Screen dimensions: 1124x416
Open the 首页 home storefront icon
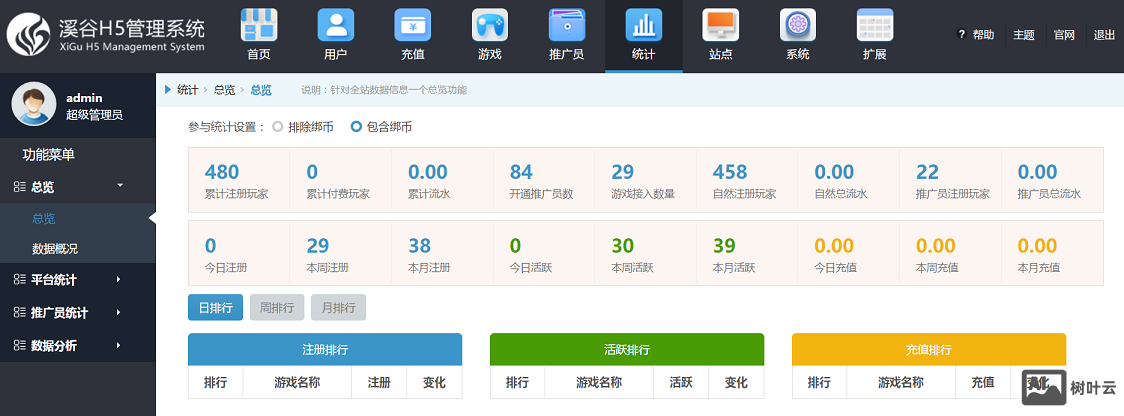tap(259, 25)
